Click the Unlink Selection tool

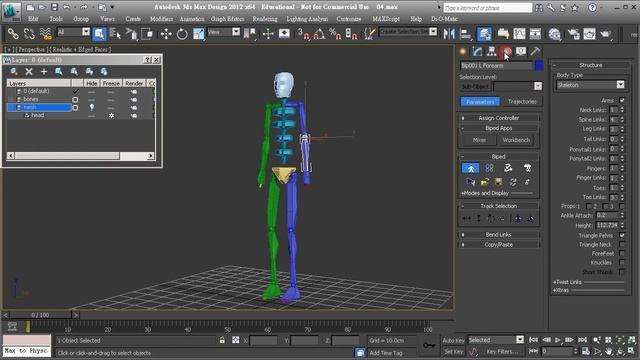tap(29, 34)
